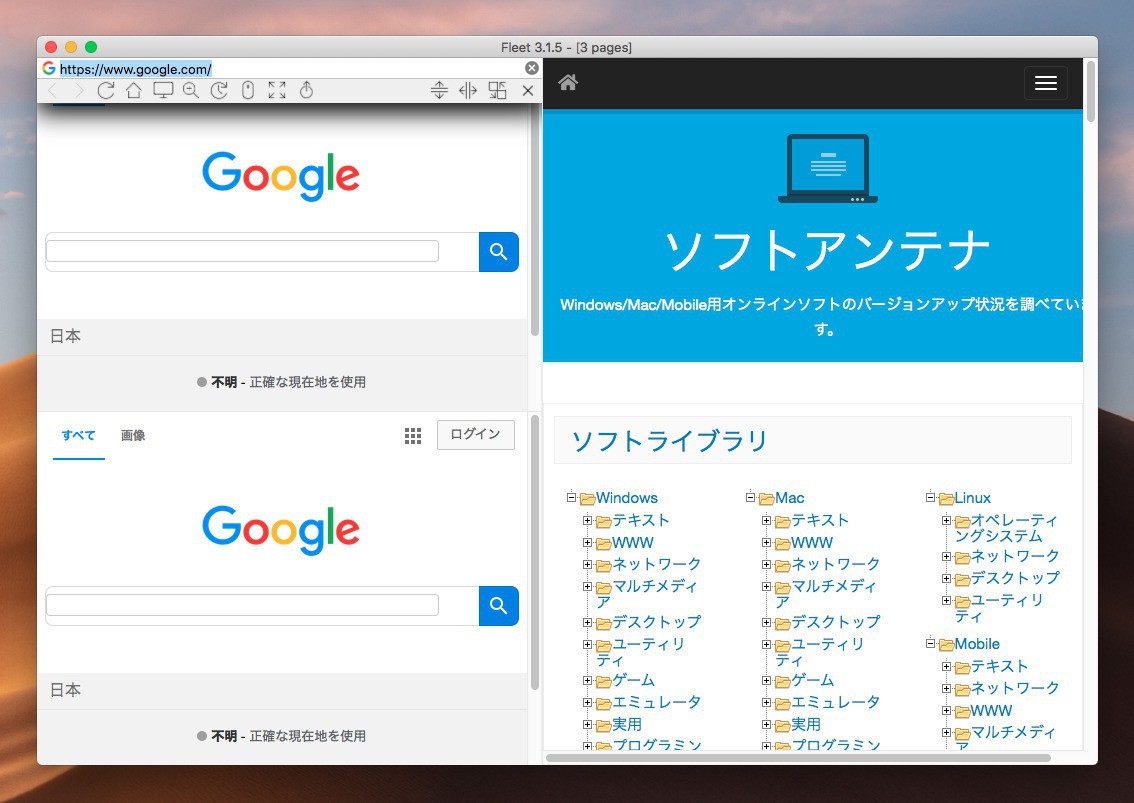Screen dimensions: 1134x803
Task: Open 実用 under the Windows tree
Action: (627, 724)
